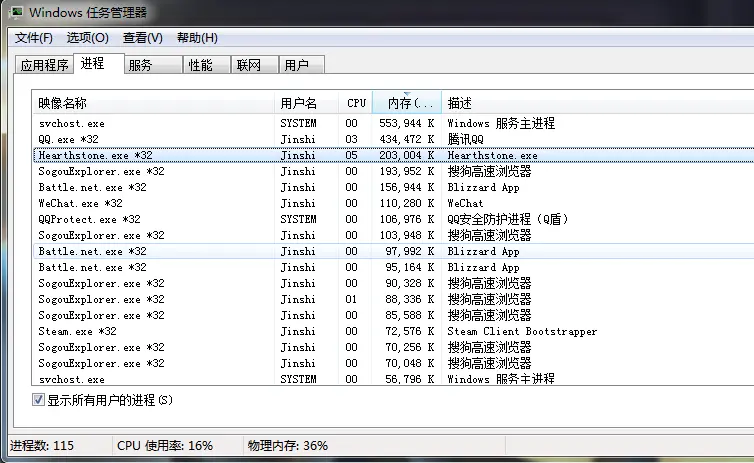Image resolution: width=754 pixels, height=463 pixels.
Task: Select SogouExplorer.exe row using 90,328 K
Action: click(x=393, y=283)
